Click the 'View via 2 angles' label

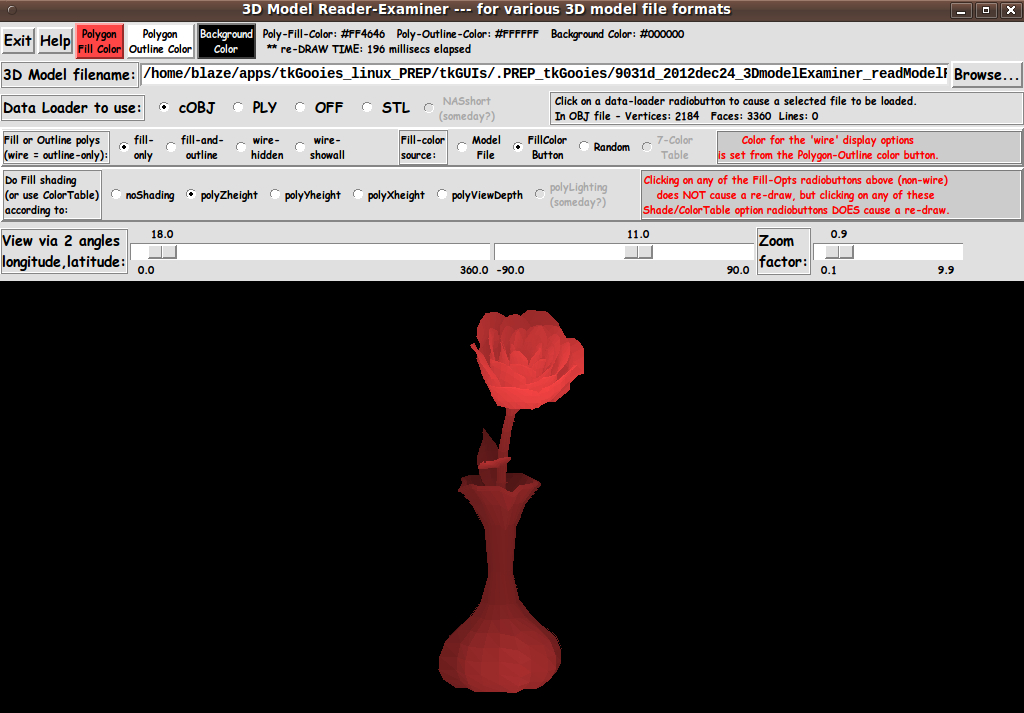pos(64,251)
